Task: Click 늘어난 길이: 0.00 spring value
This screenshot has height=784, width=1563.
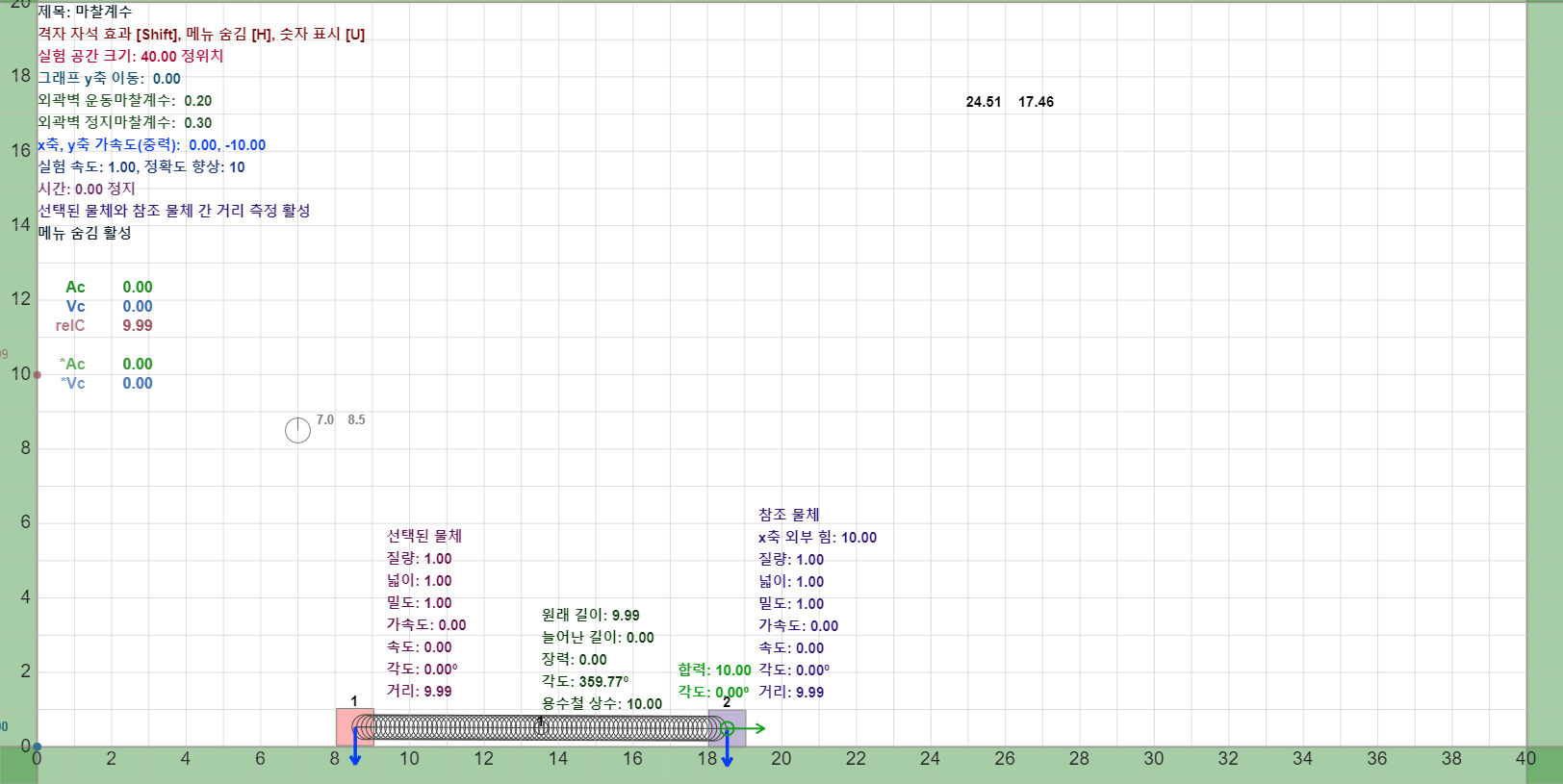Action: point(598,637)
